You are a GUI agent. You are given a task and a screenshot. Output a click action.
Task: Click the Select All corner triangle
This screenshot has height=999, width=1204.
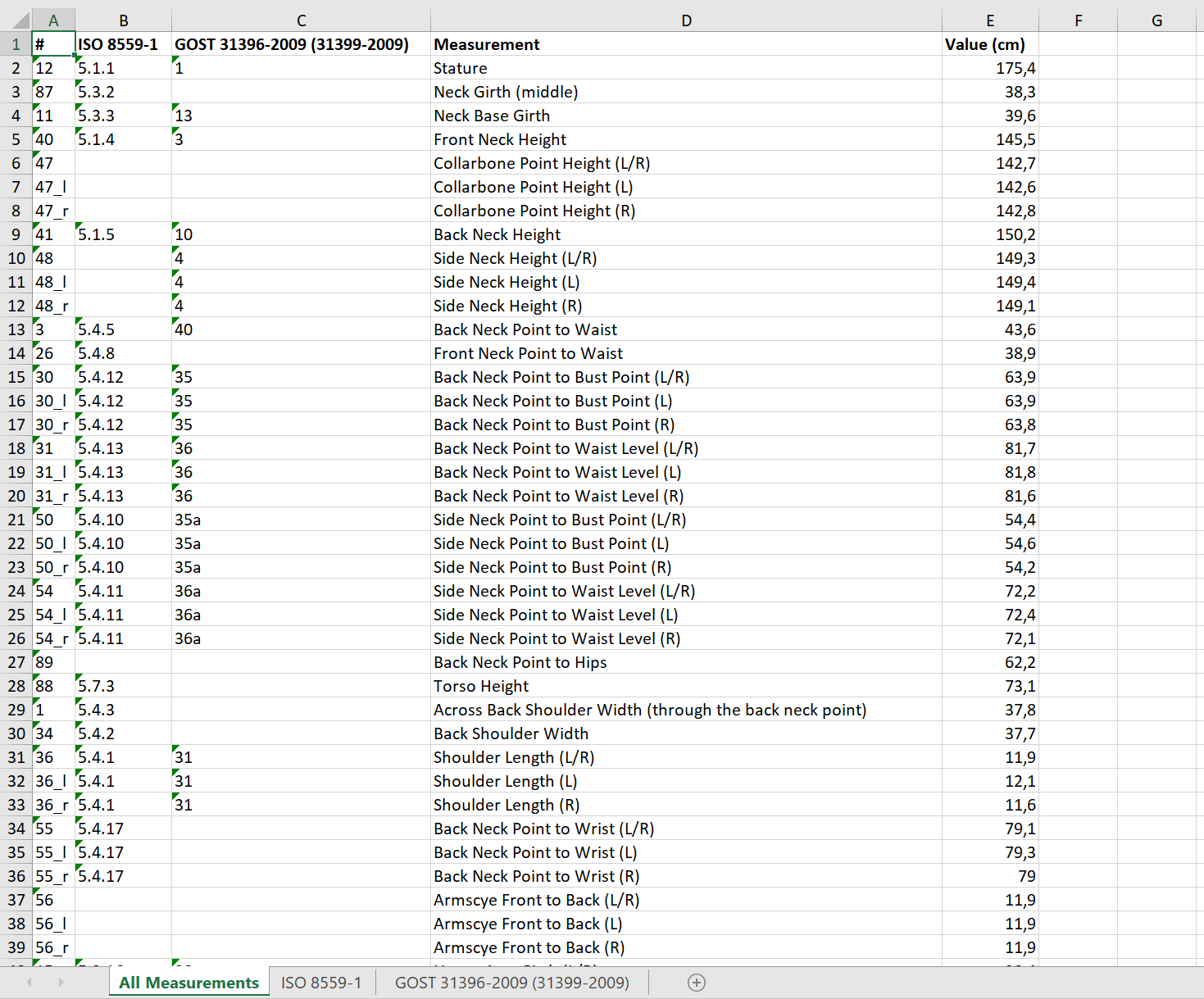tap(15, 20)
